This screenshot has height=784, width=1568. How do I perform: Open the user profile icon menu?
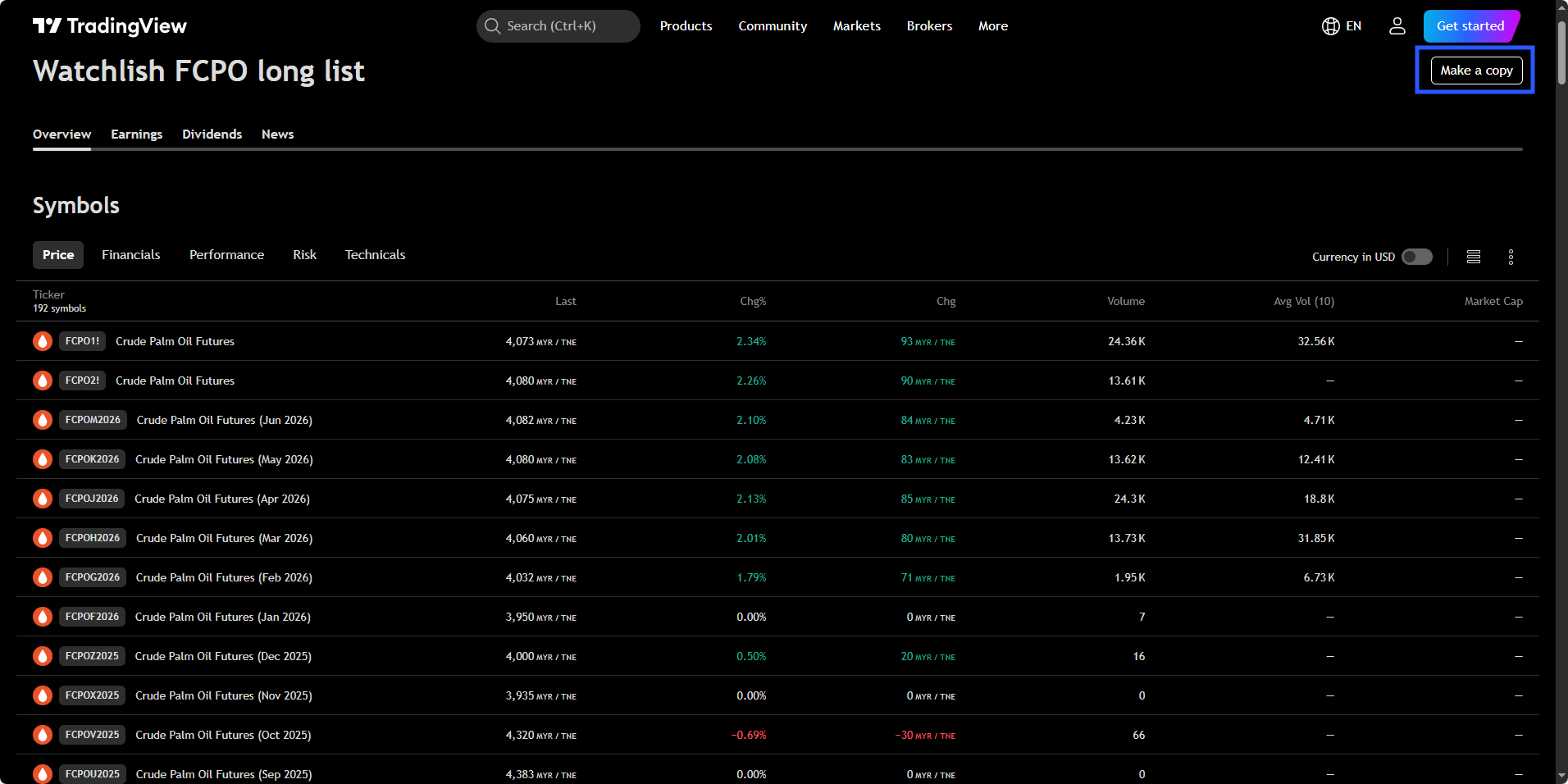[x=1397, y=26]
